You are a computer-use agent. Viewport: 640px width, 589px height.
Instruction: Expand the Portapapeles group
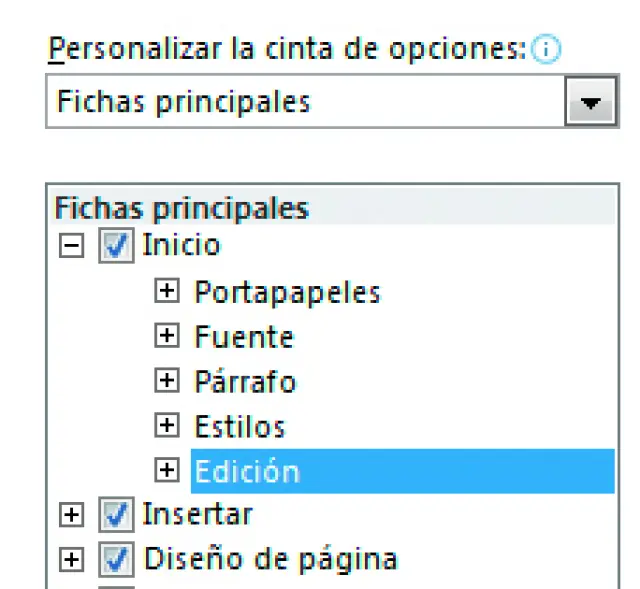point(168,292)
